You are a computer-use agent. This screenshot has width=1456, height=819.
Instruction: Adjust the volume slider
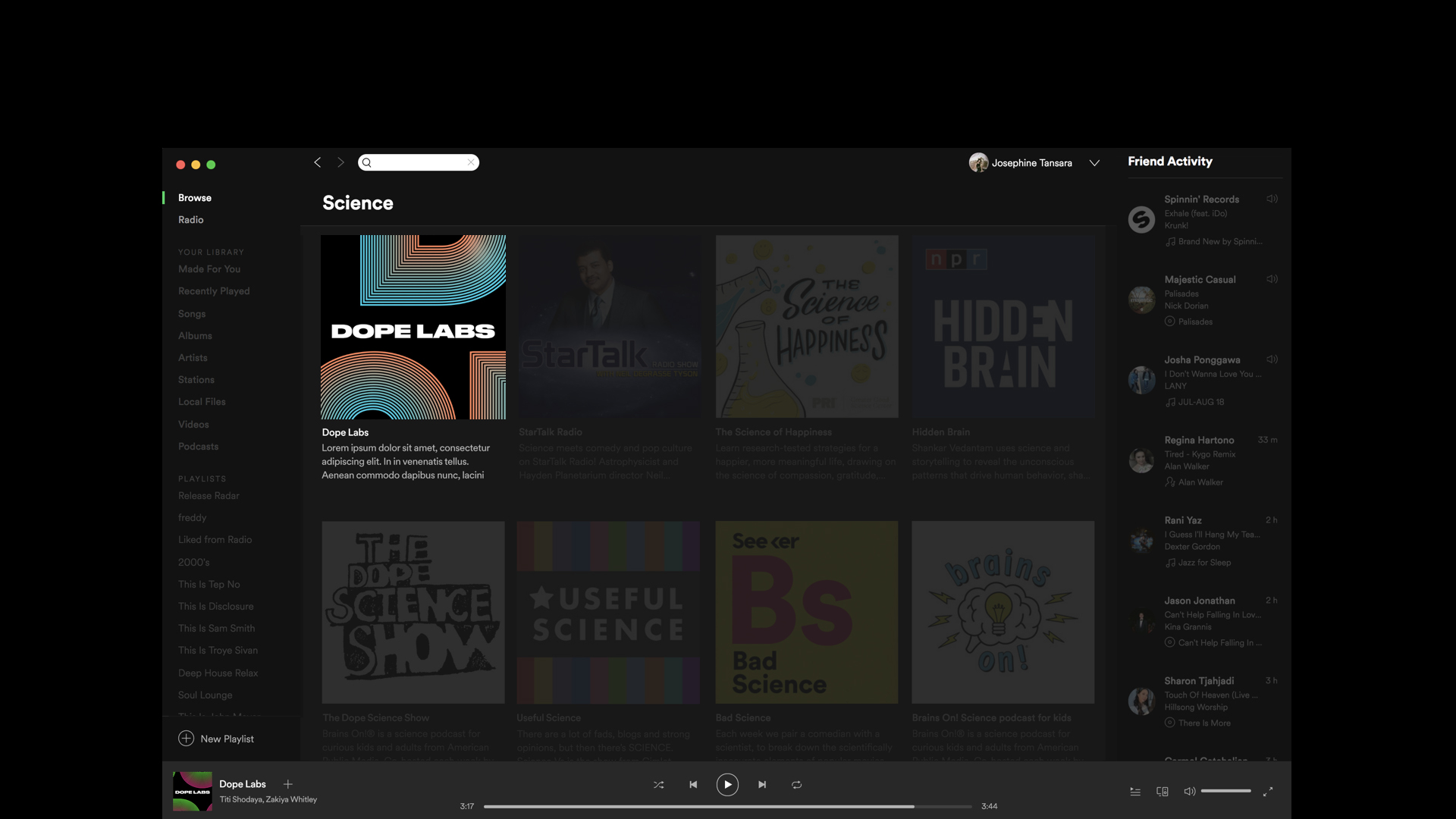pos(1226,791)
